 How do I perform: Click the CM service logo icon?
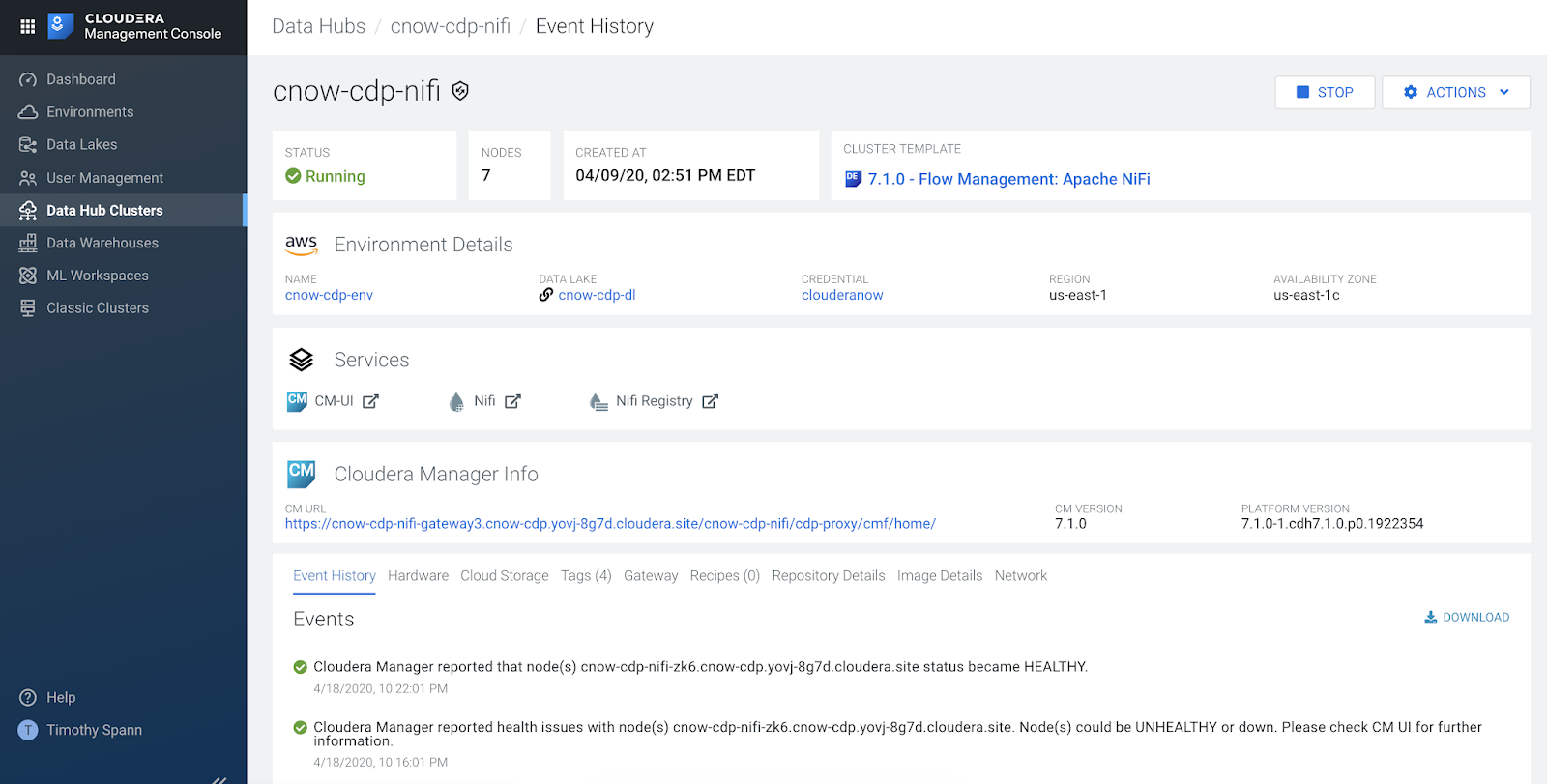tap(297, 401)
